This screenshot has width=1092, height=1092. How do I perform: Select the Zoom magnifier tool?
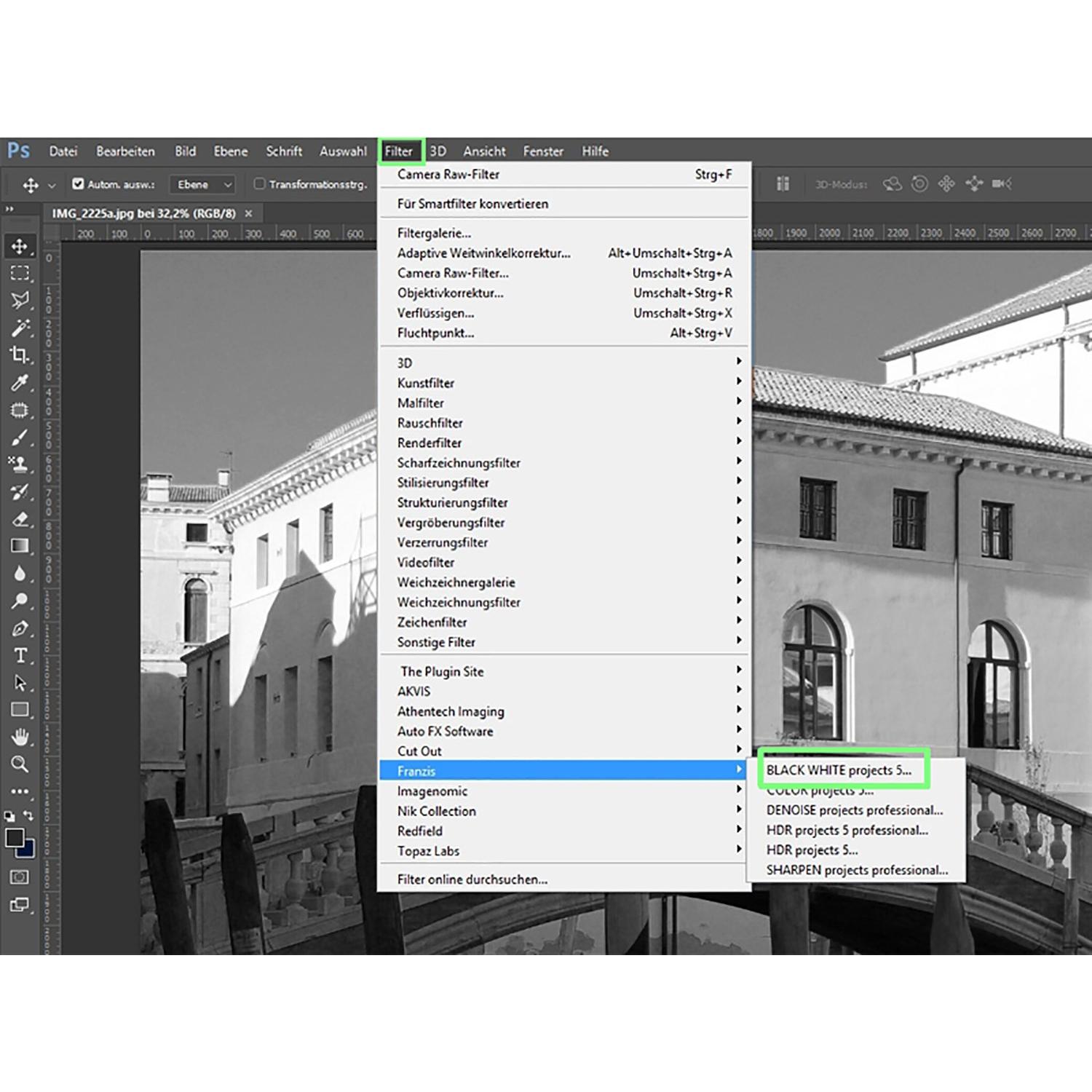click(x=20, y=764)
